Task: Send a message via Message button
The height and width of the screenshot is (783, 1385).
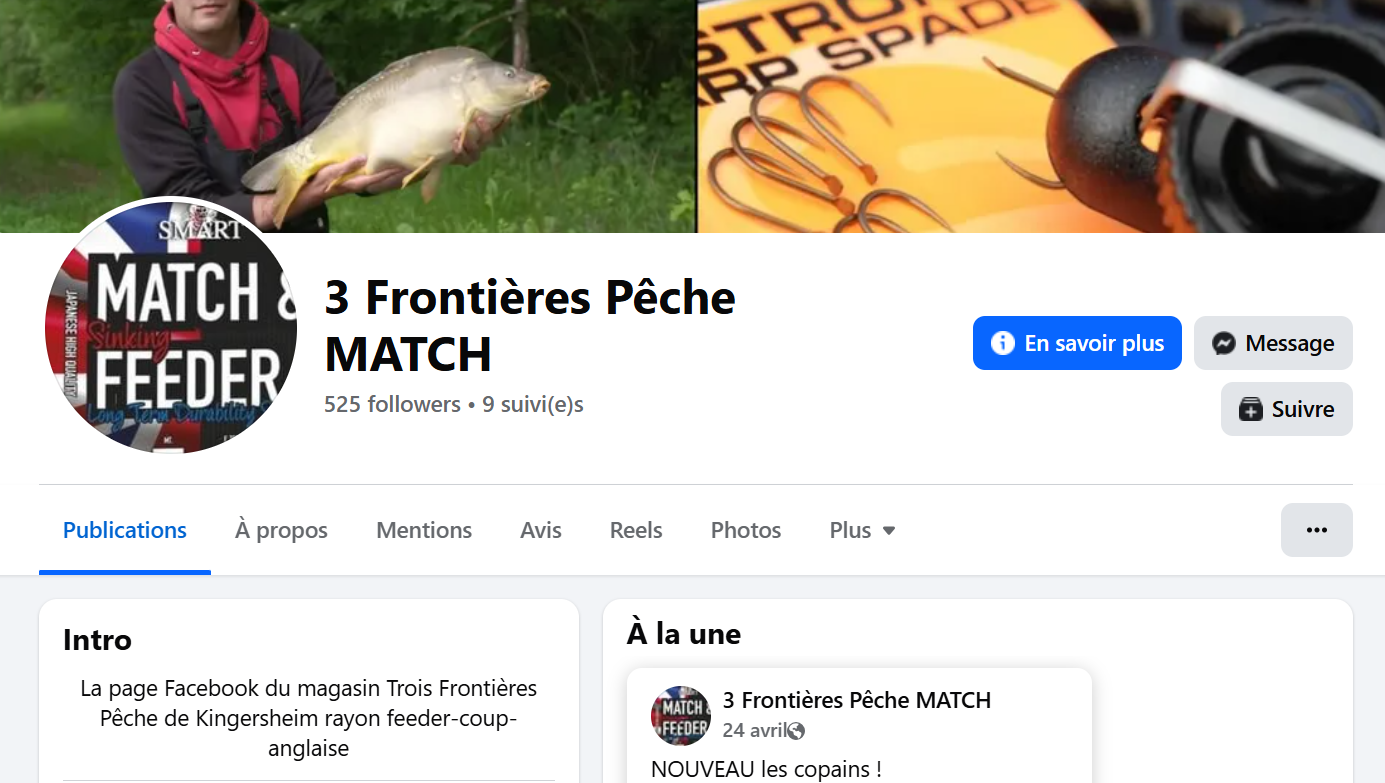Action: tap(1273, 343)
